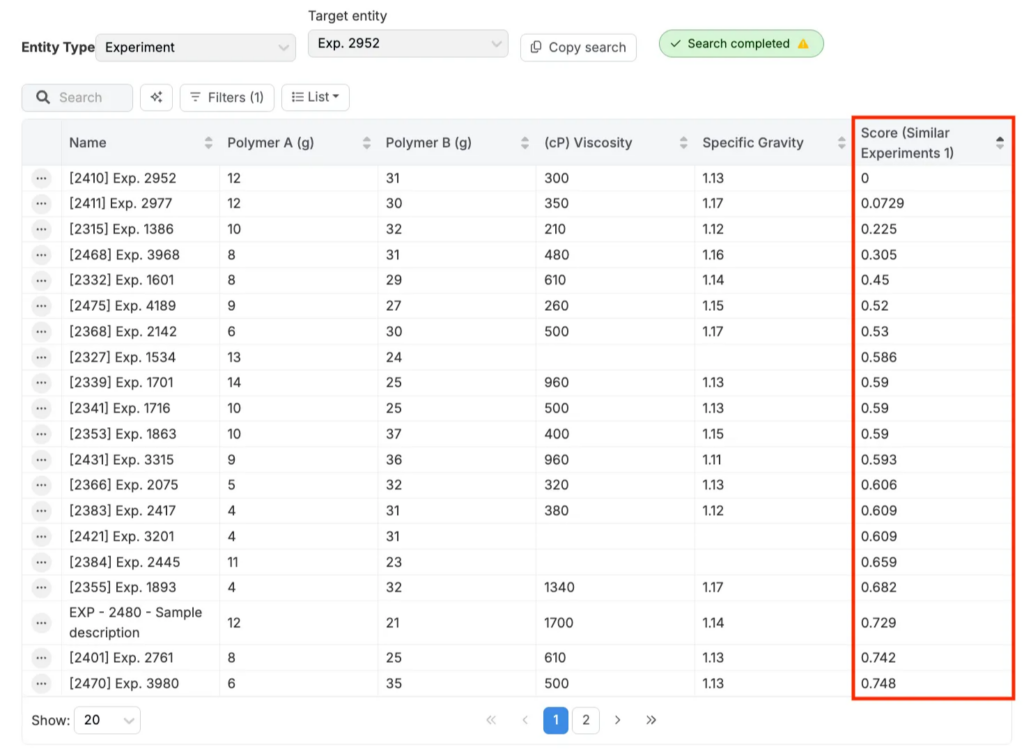Open row actions menu for Exp. 1386
The image size is (1024, 752).
(41, 229)
